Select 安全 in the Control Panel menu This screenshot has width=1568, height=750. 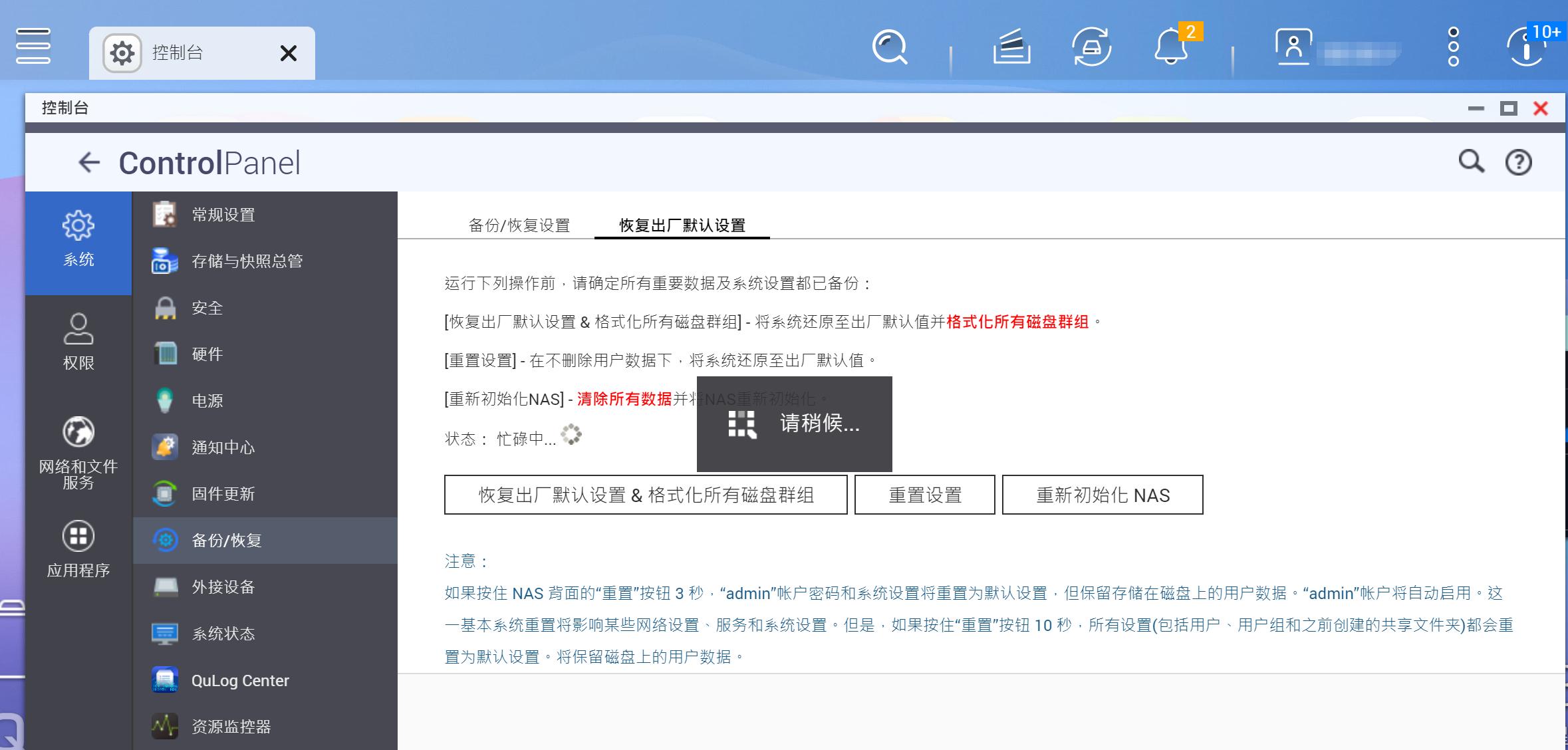pos(207,308)
